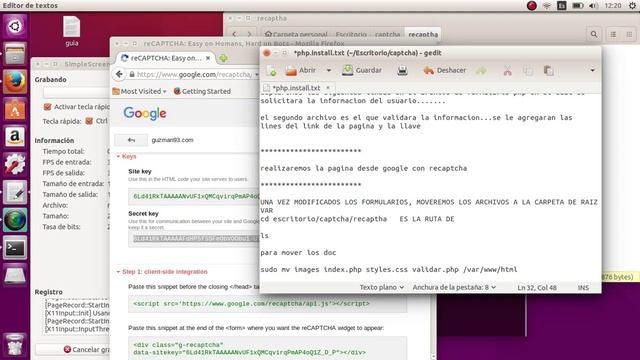
Task: Click the Firefox address bar URL
Action: 194,74
